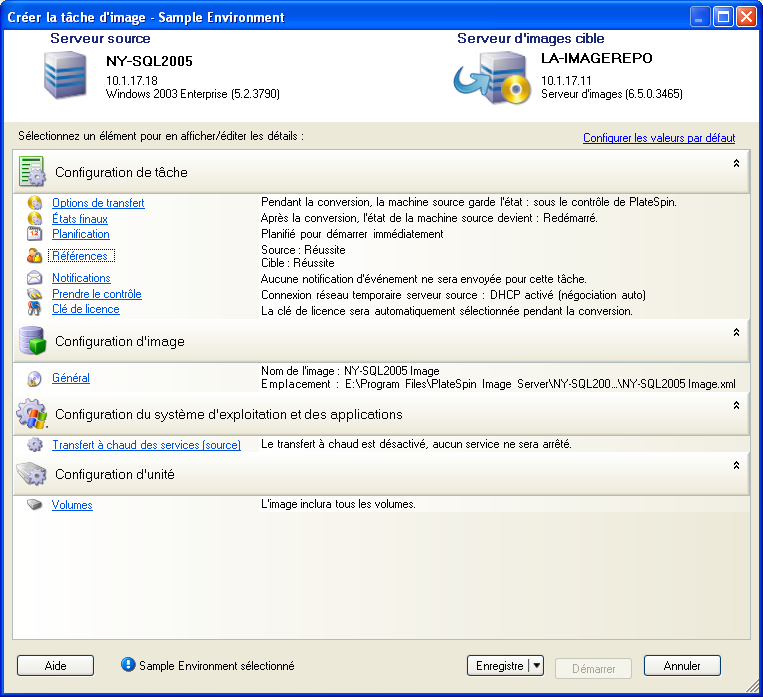Open the États finaux link
The height and width of the screenshot is (697, 763).
(x=80, y=219)
